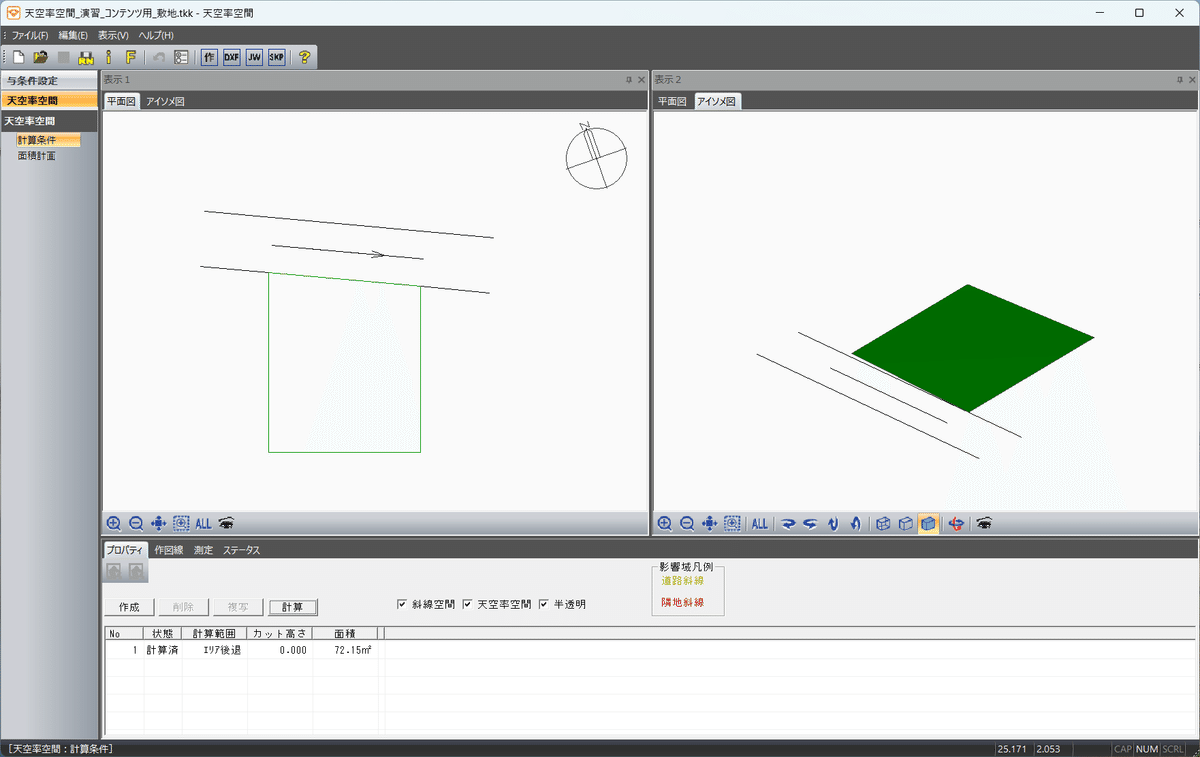Switch 表示2 to 平面図 tab
The width and height of the screenshot is (1200, 757).
(x=672, y=101)
